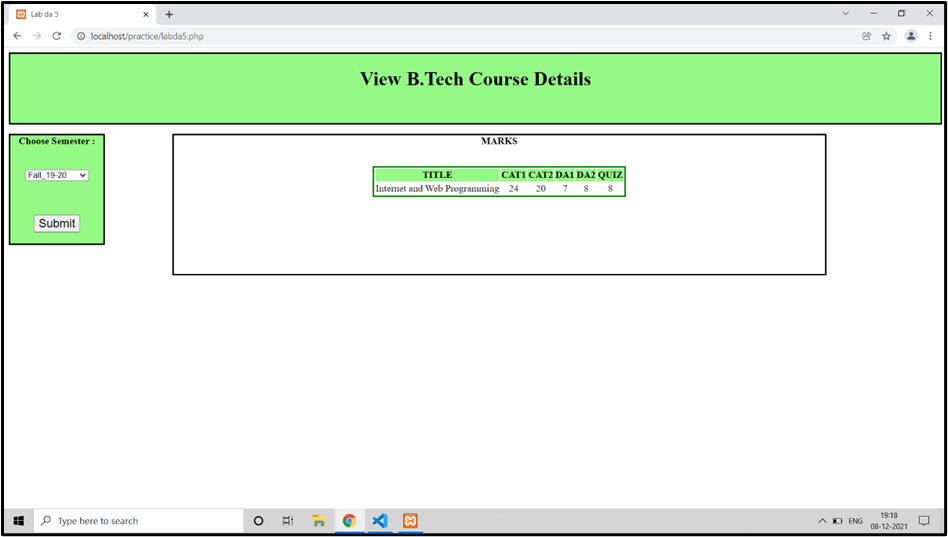Click the taskbar search box
The image size is (948, 537).
138,521
